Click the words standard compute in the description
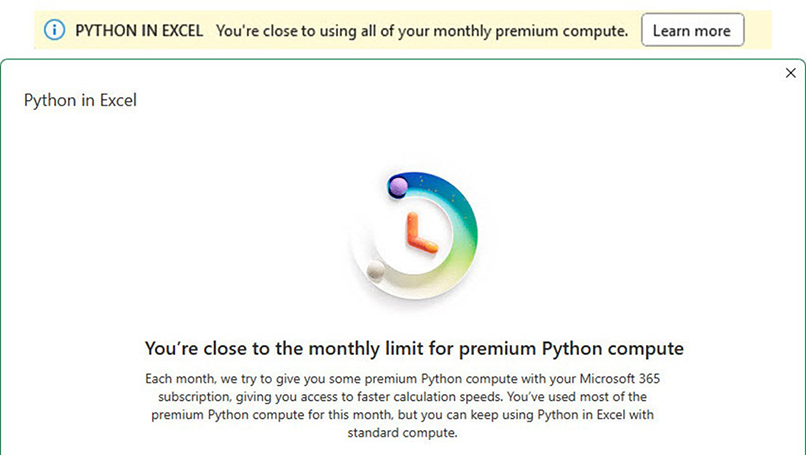This screenshot has width=806, height=455. tap(402, 433)
